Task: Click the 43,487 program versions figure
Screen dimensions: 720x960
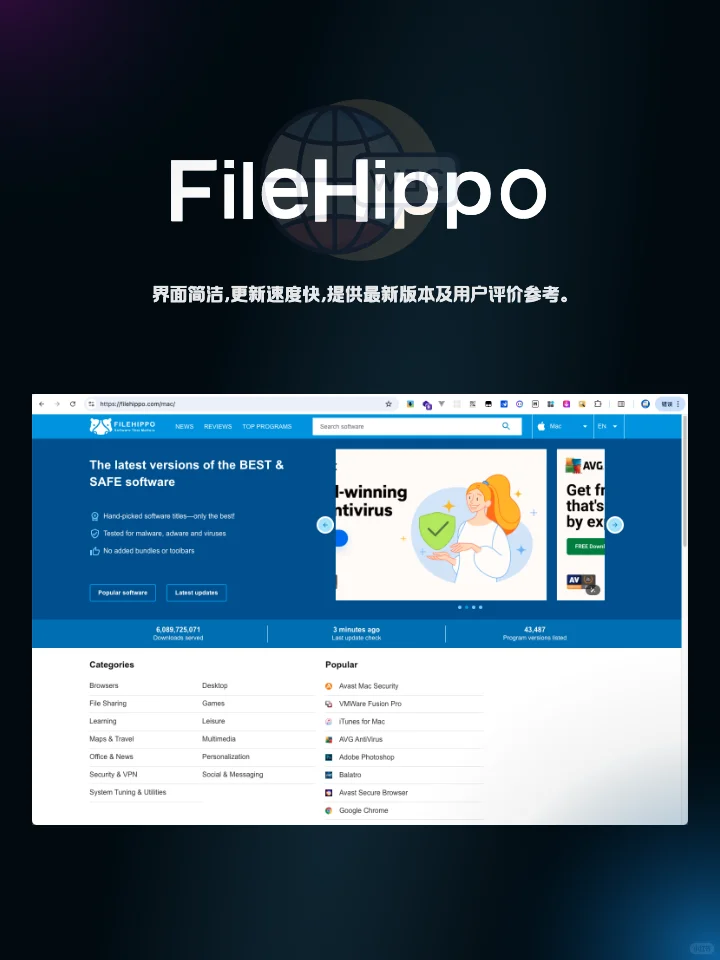Action: [x=534, y=629]
